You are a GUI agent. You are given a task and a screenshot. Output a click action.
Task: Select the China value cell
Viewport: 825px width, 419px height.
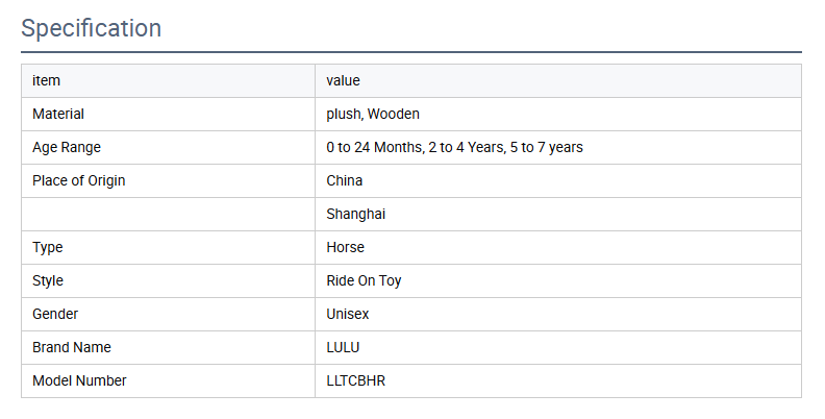pyautogui.click(x=558, y=181)
